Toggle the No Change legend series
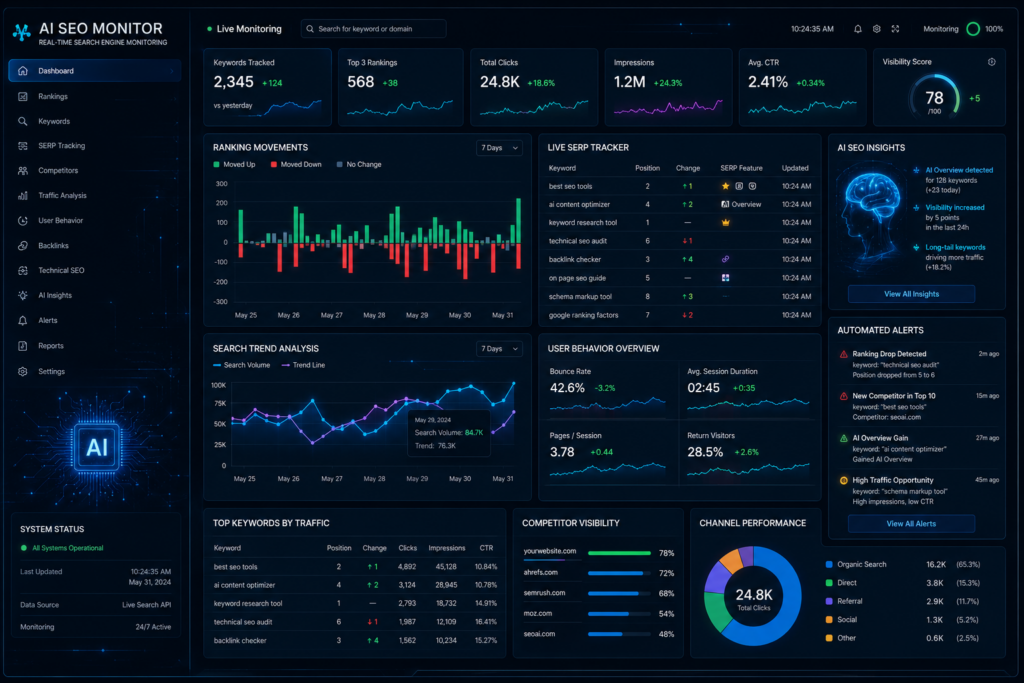Image resolution: width=1024 pixels, height=683 pixels. 359,165
